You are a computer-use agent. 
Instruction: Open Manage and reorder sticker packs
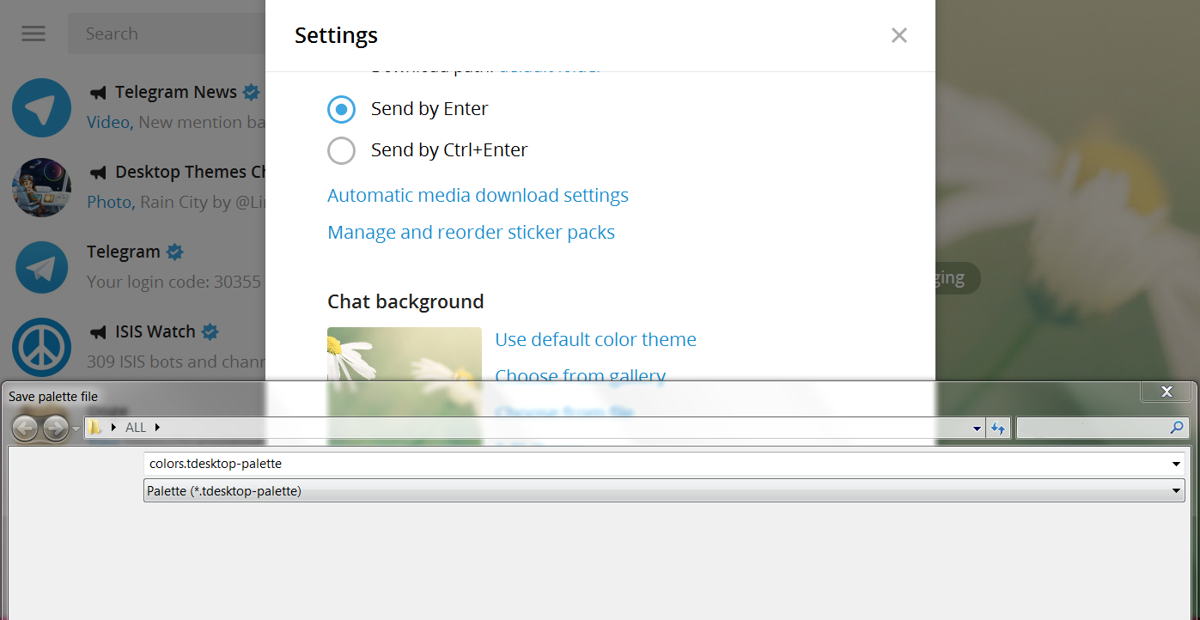tap(471, 232)
